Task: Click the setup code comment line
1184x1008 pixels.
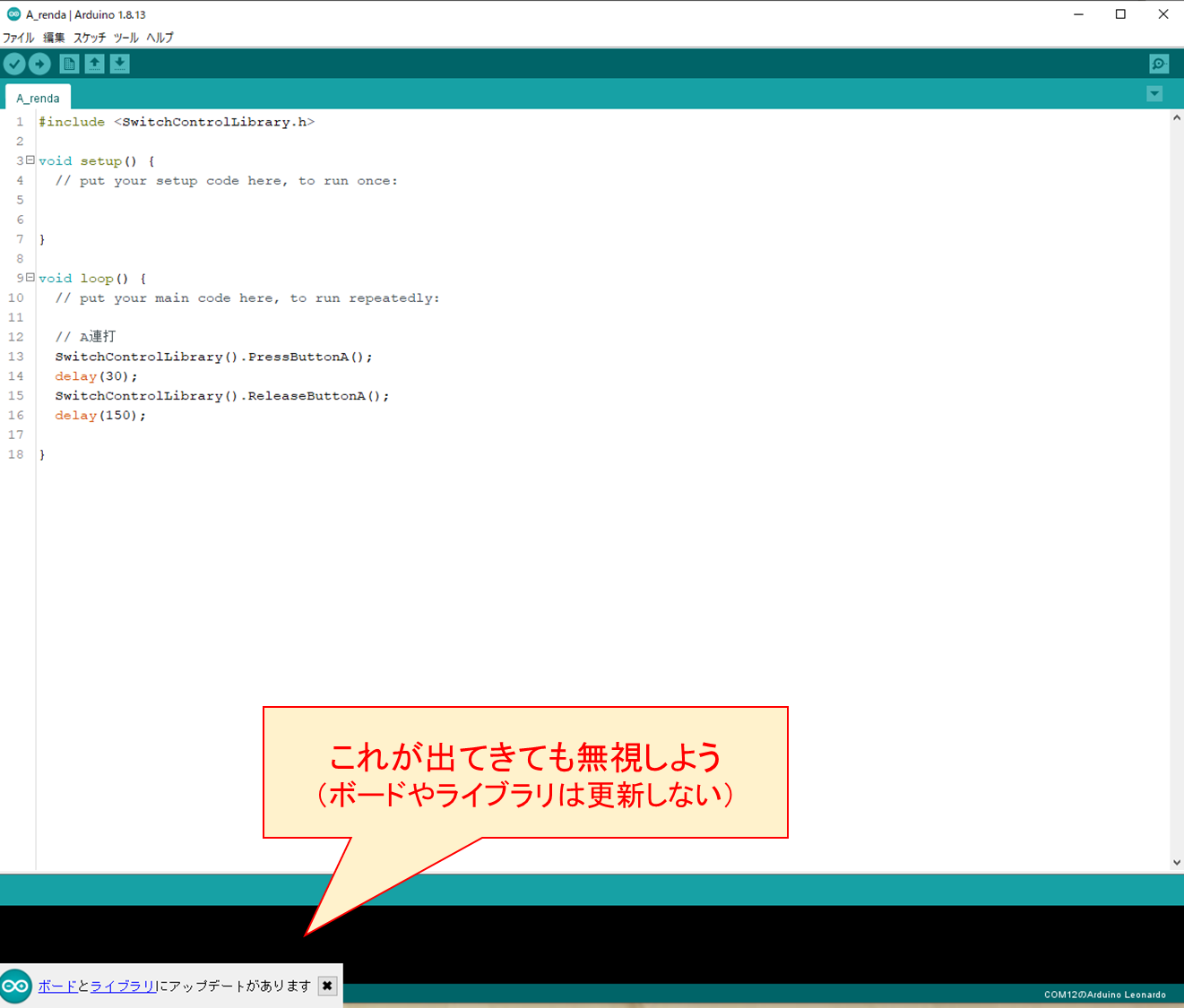Action: [226, 181]
